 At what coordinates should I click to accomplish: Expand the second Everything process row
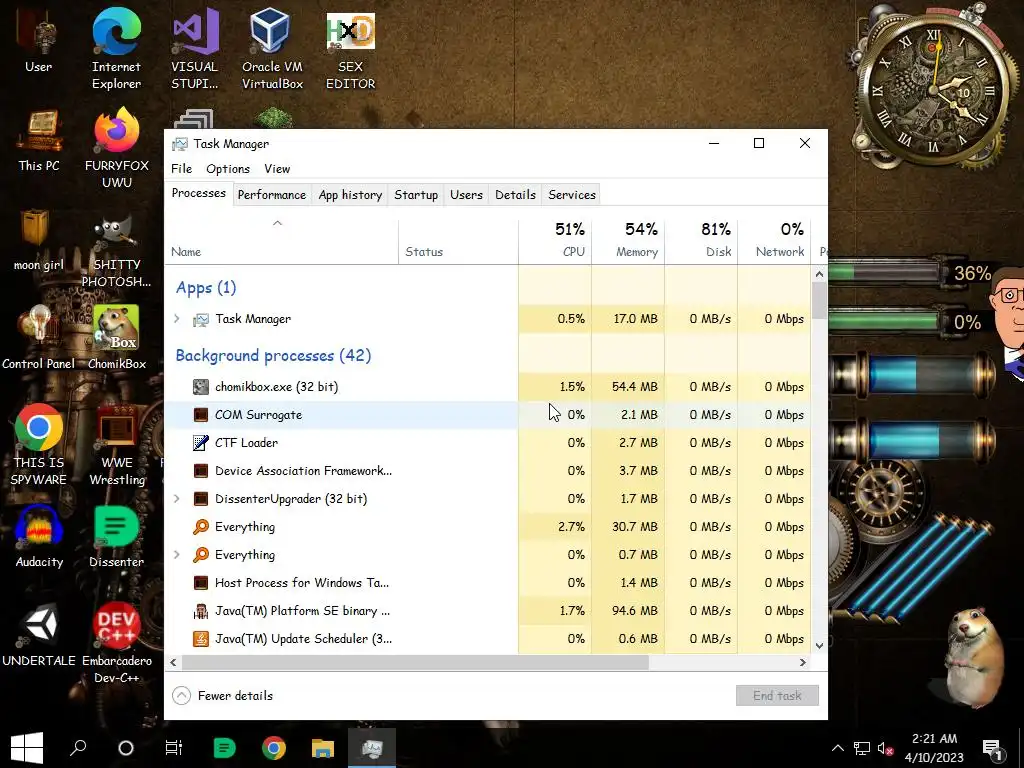click(176, 554)
